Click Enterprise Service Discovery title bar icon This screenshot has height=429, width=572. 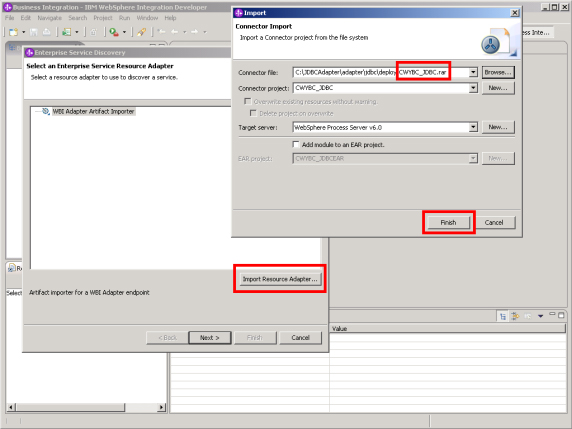pyautogui.click(x=30, y=53)
